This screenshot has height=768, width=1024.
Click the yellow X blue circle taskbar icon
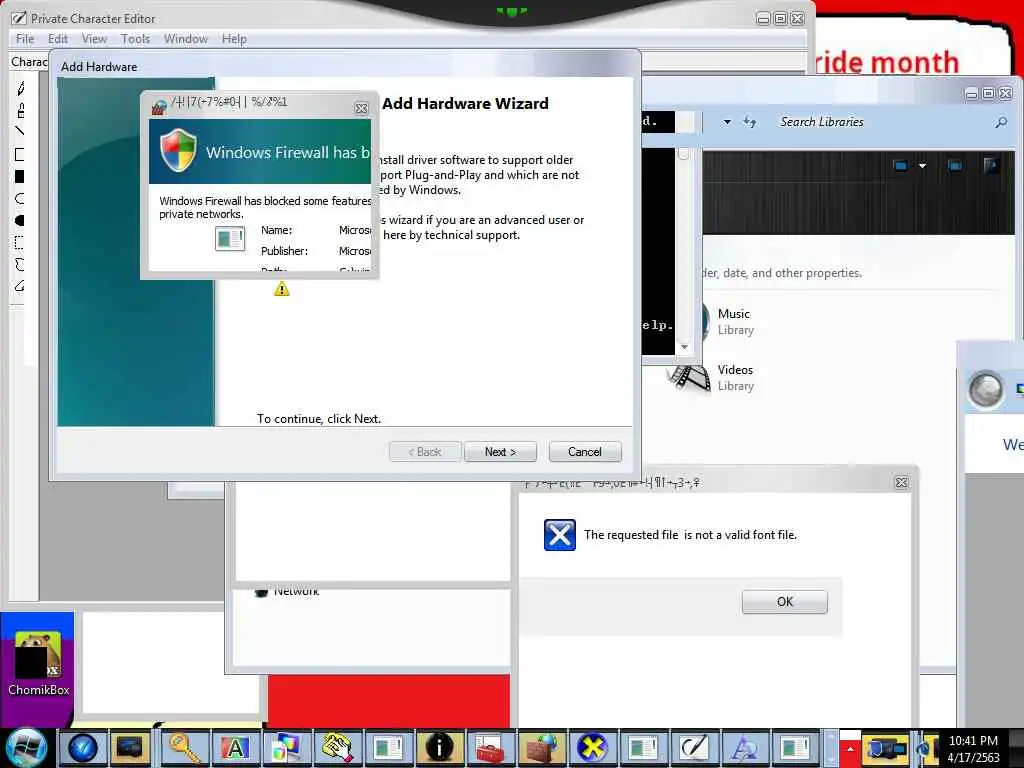[592, 748]
